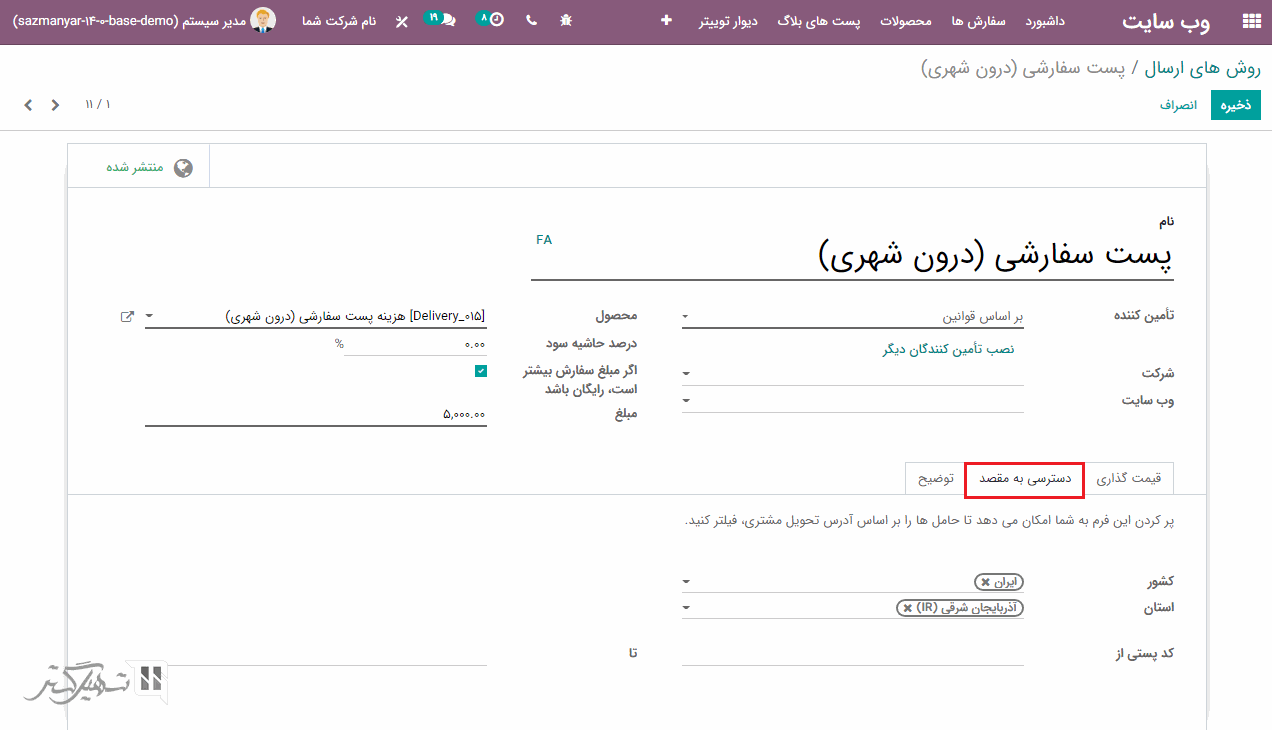Click the record pager ۱ / ۱۱ text

pyautogui.click(x=98, y=105)
